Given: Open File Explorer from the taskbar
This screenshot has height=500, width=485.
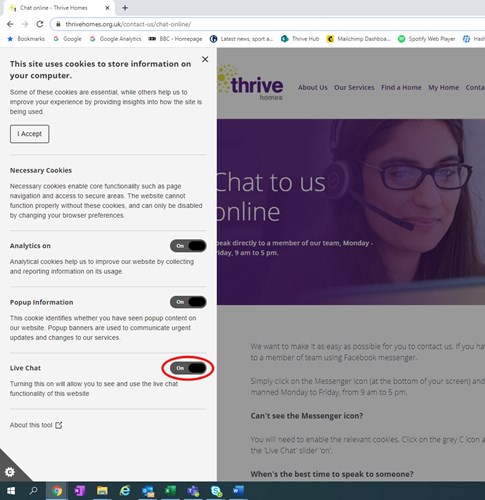Looking at the screenshot, I should [x=102, y=491].
